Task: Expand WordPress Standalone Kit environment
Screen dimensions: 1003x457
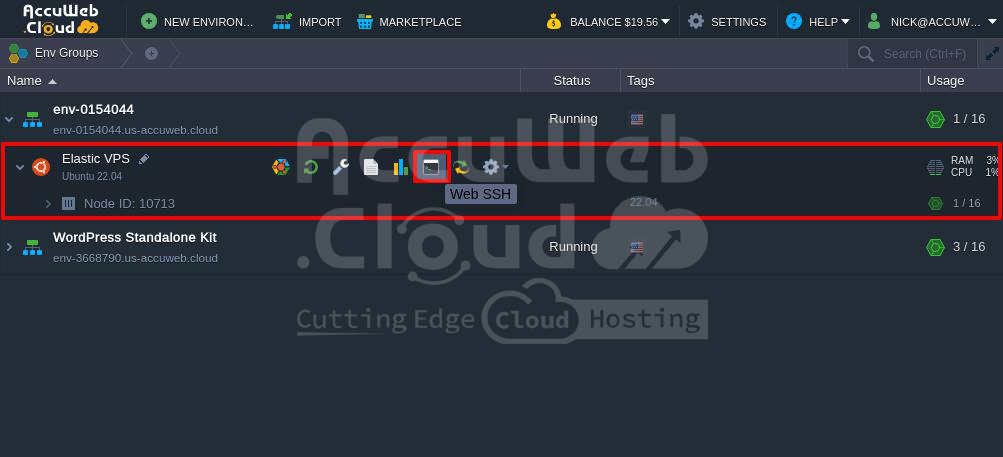Action: coord(9,247)
